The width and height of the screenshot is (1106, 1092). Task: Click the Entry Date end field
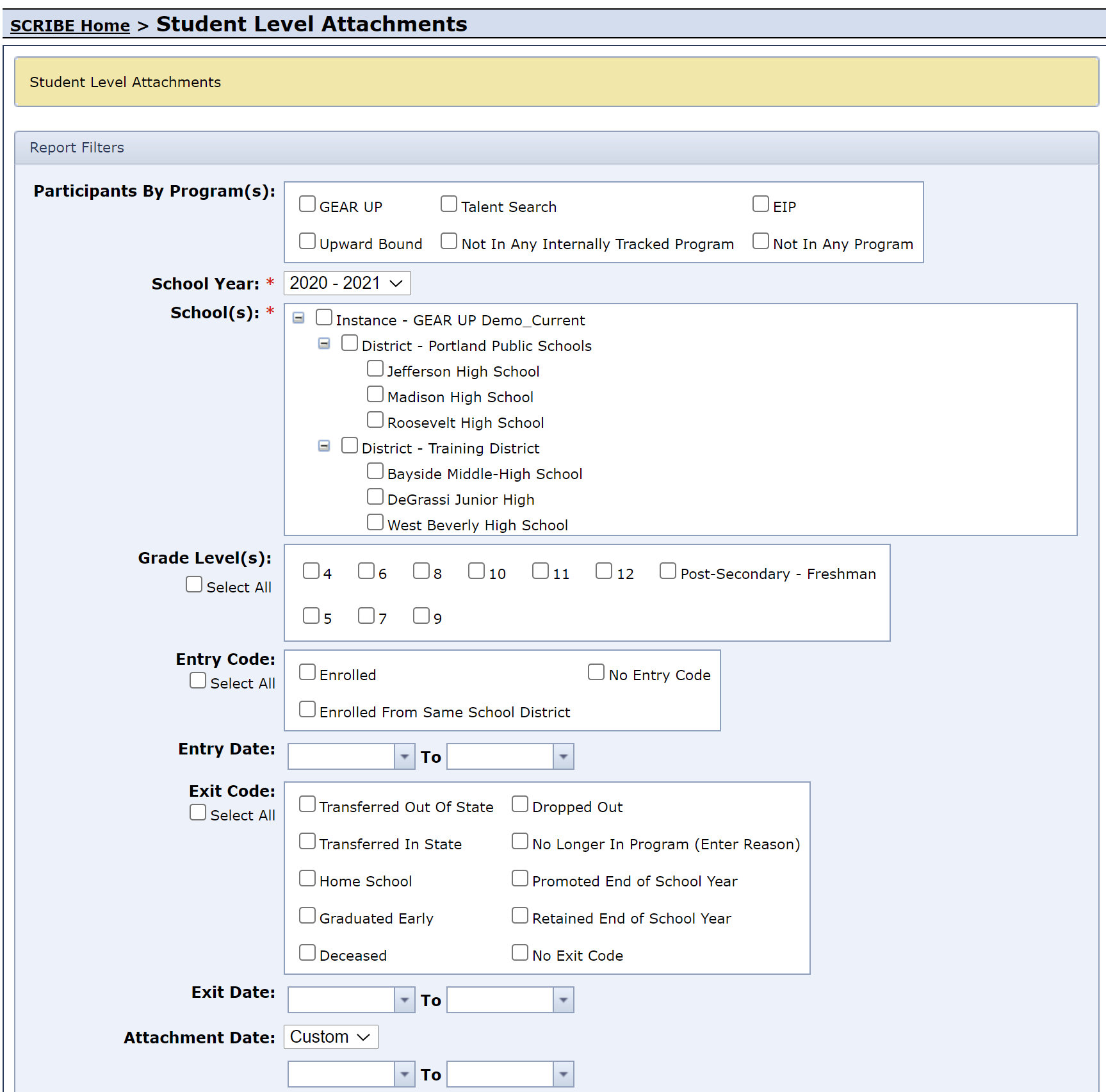point(500,756)
